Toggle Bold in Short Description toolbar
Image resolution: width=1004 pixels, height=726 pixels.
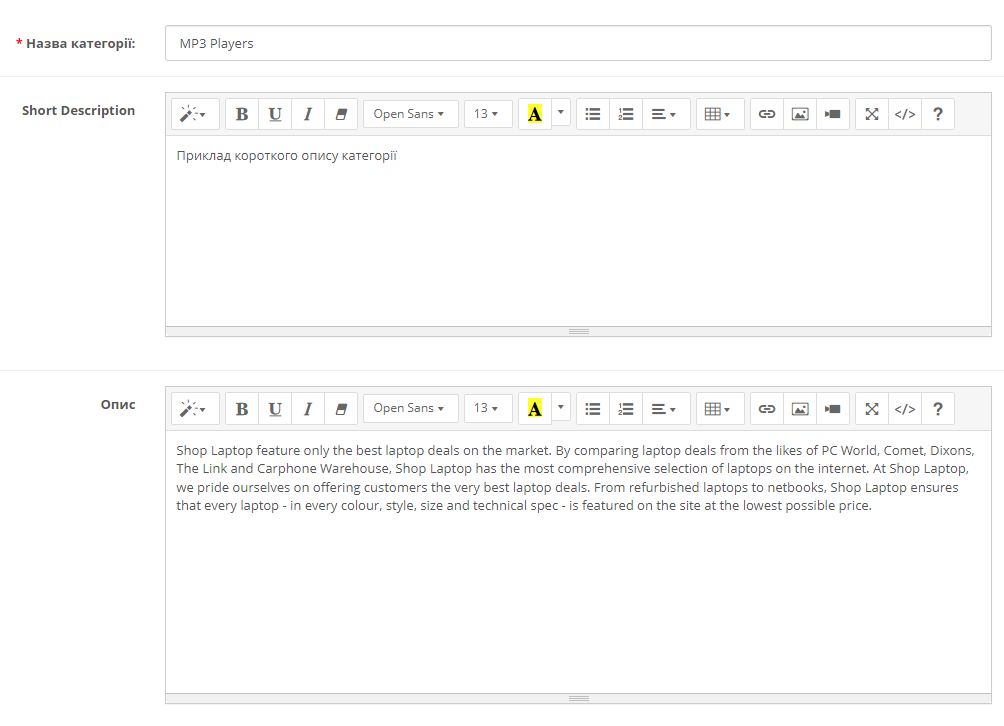pyautogui.click(x=242, y=114)
